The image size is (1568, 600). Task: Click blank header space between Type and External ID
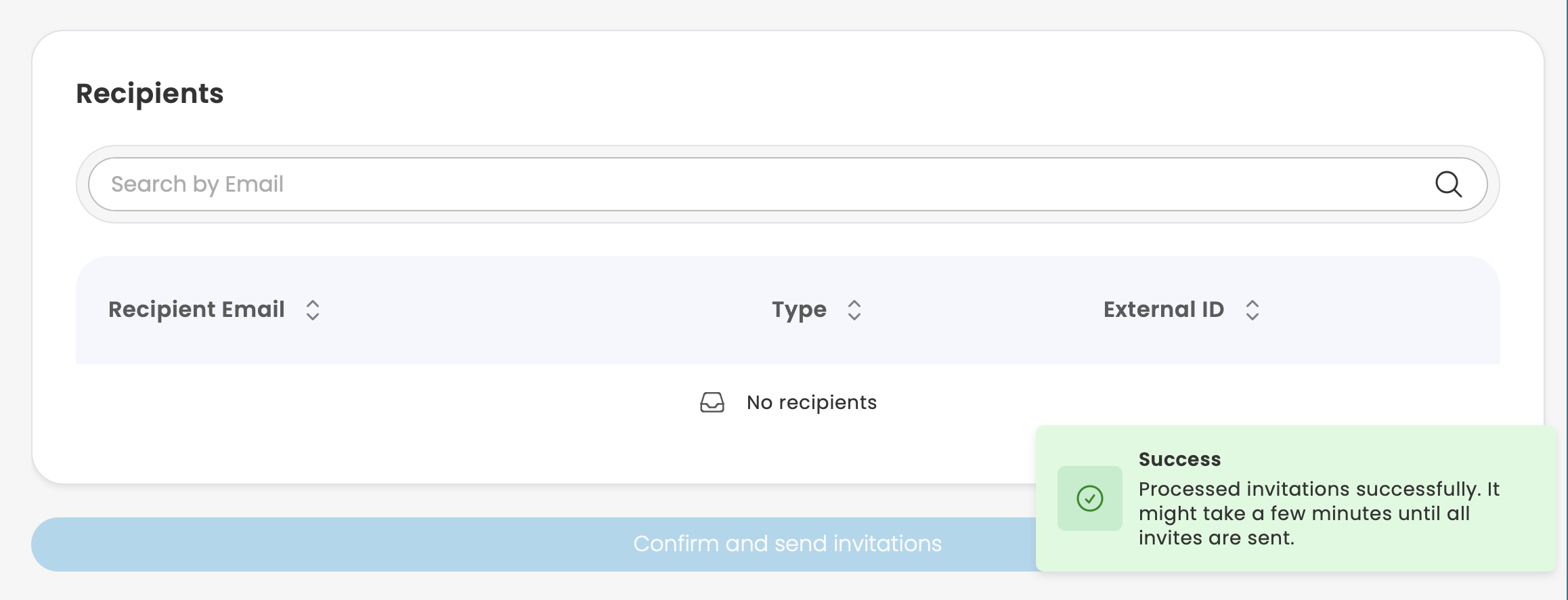pos(982,309)
